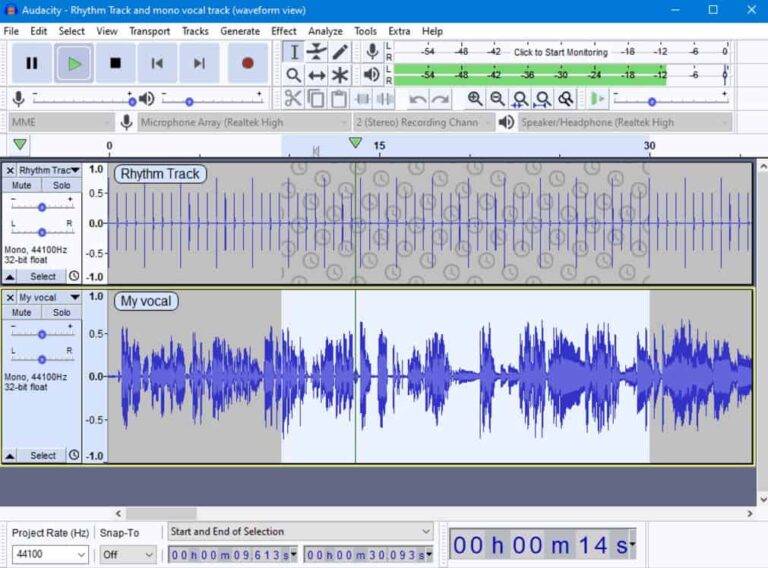Open Start and End of Selection dropdown
The image size is (768, 568).
pos(300,531)
